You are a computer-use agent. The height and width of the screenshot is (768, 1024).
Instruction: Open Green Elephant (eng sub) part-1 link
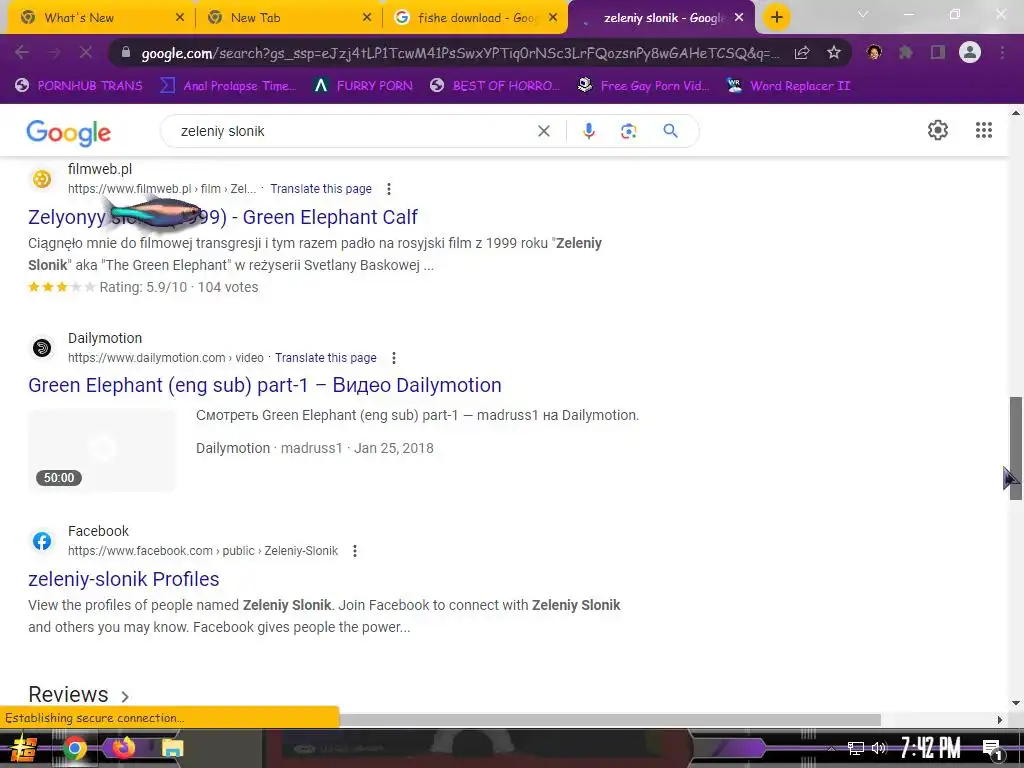pos(264,385)
